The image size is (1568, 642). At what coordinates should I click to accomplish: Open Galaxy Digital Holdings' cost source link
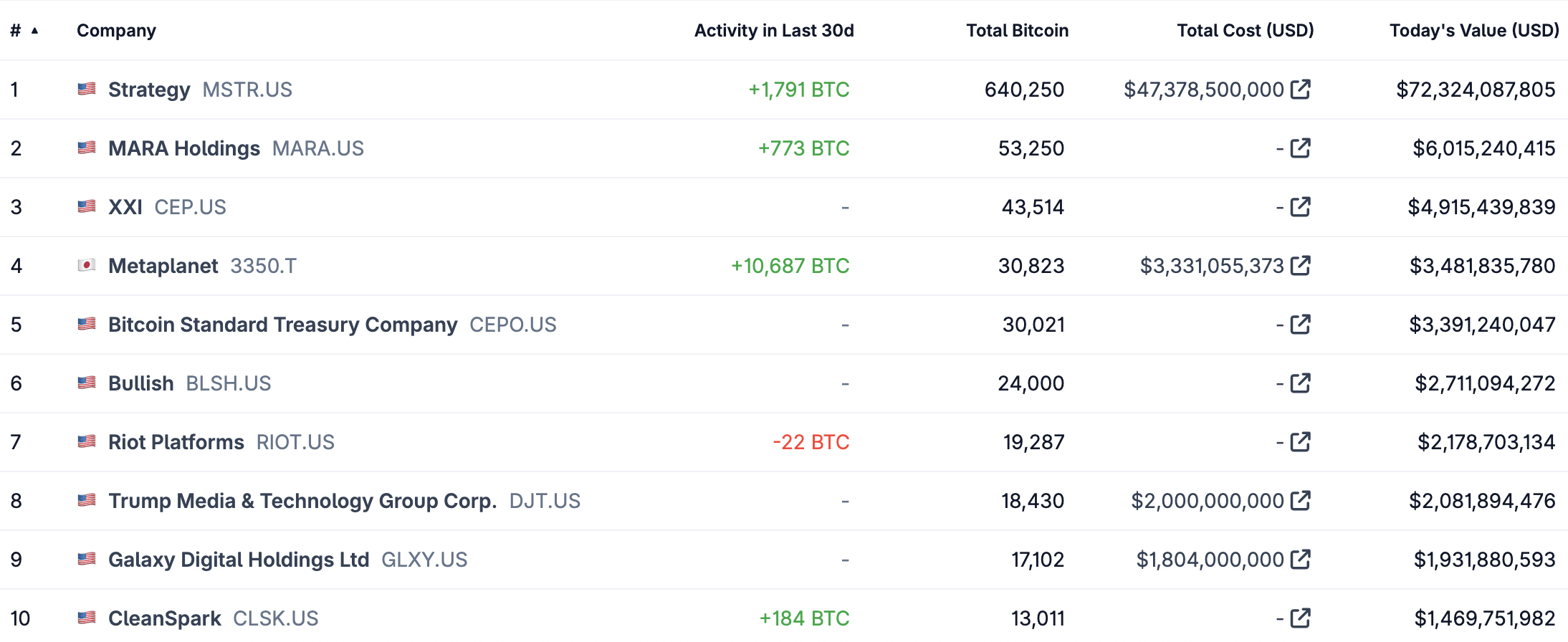[1301, 560]
